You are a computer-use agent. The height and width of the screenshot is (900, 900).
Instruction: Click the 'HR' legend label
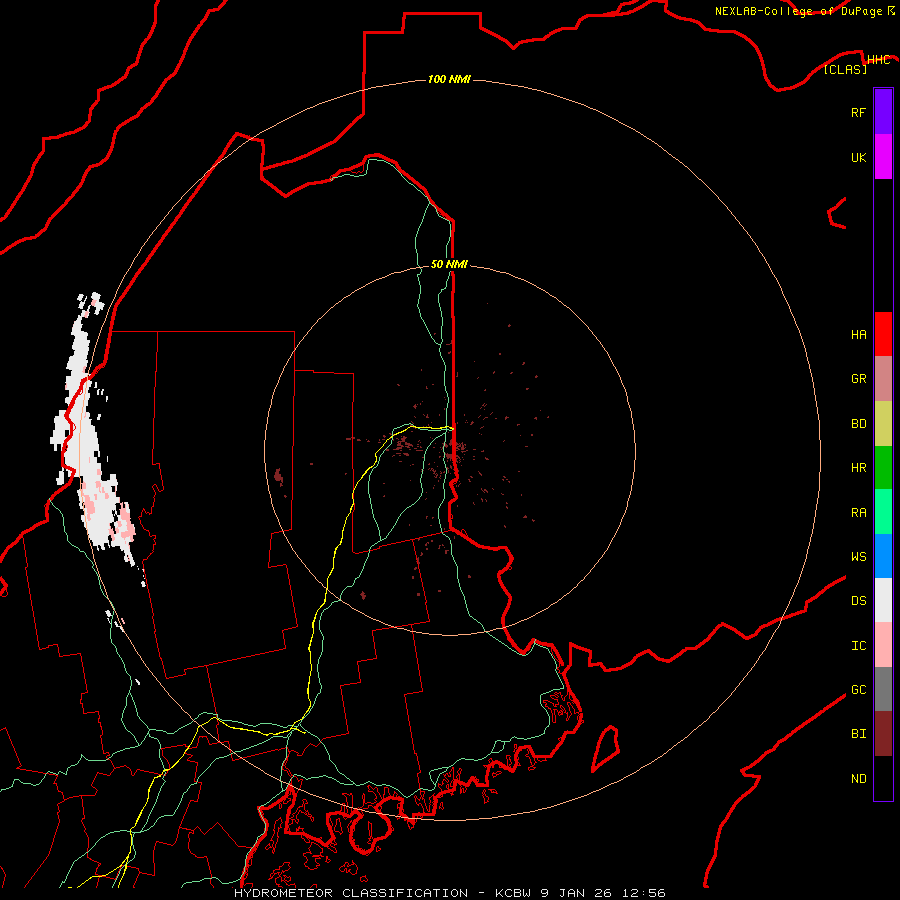click(858, 468)
